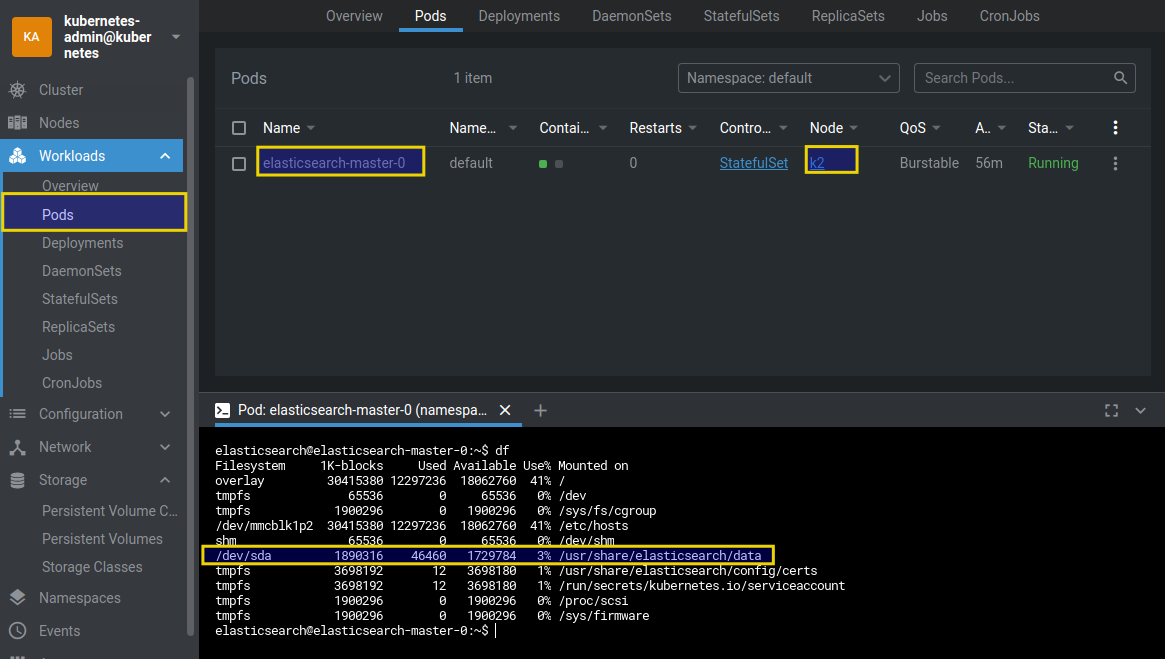Click the Storage database icon
1165x659 pixels.
(17, 480)
